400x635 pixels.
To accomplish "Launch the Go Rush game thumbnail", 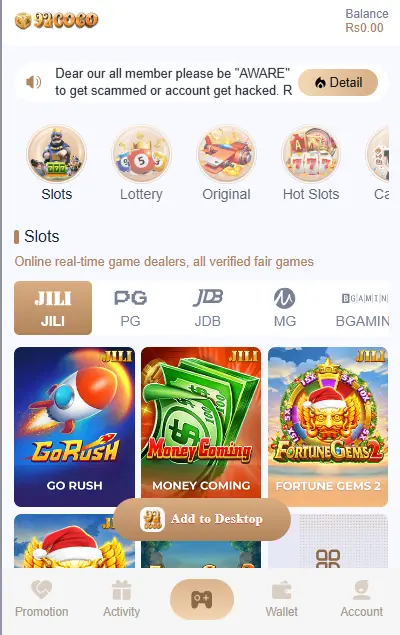I will coord(74,427).
